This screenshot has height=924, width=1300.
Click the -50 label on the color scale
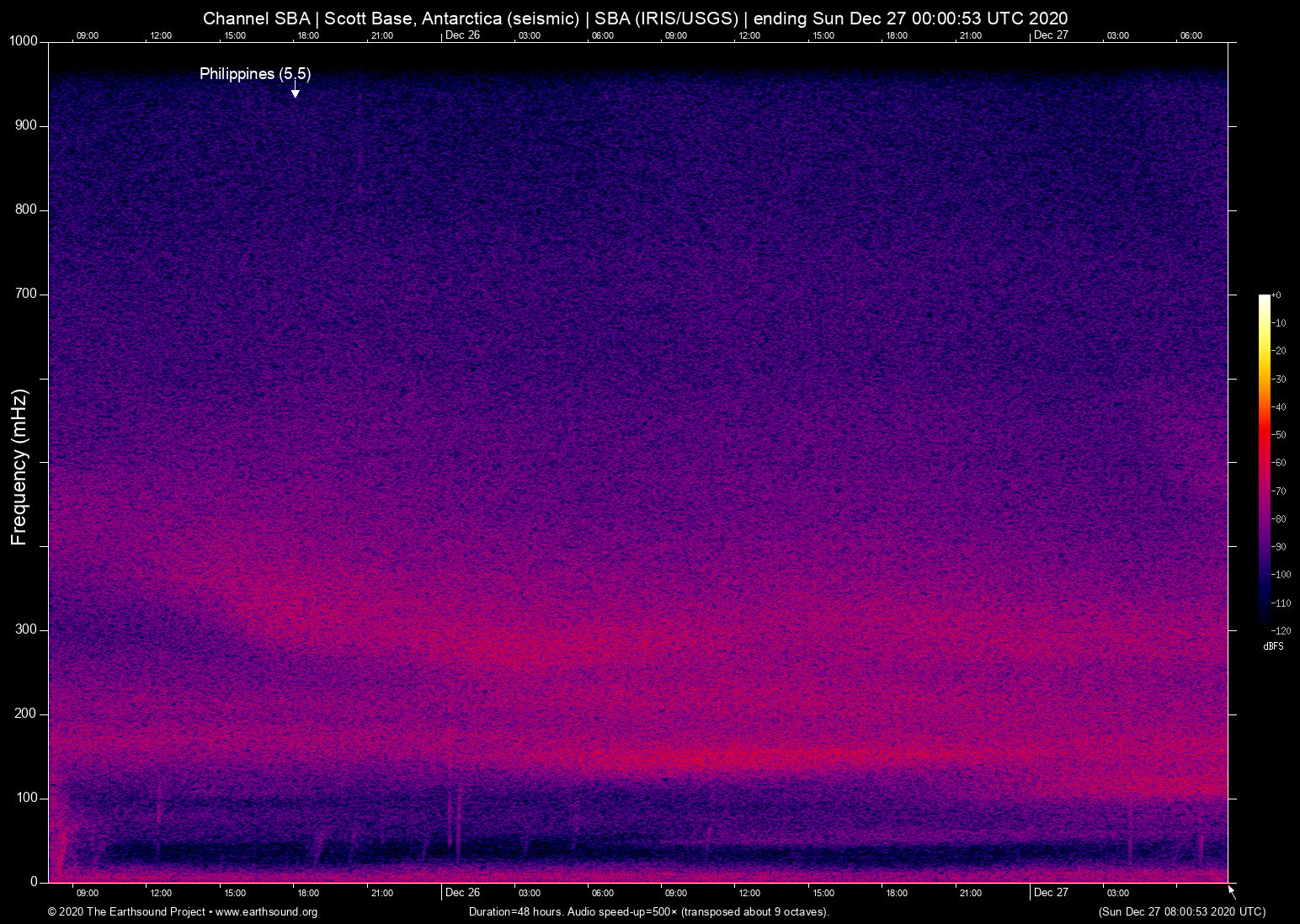coord(1280,435)
